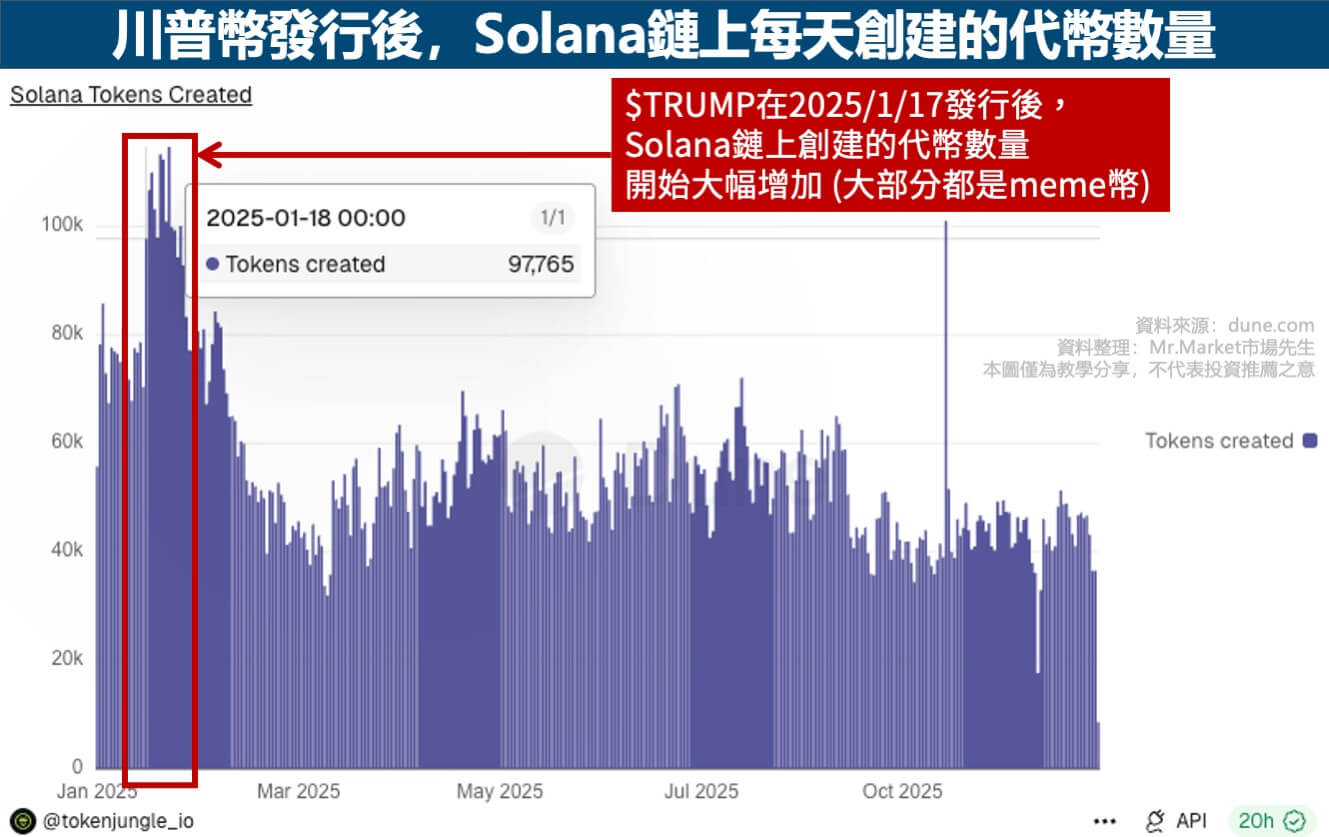Click the 2025-01-18 00:00 tooltip date
Image resolution: width=1329 pixels, height=837 pixels.
pos(306,218)
